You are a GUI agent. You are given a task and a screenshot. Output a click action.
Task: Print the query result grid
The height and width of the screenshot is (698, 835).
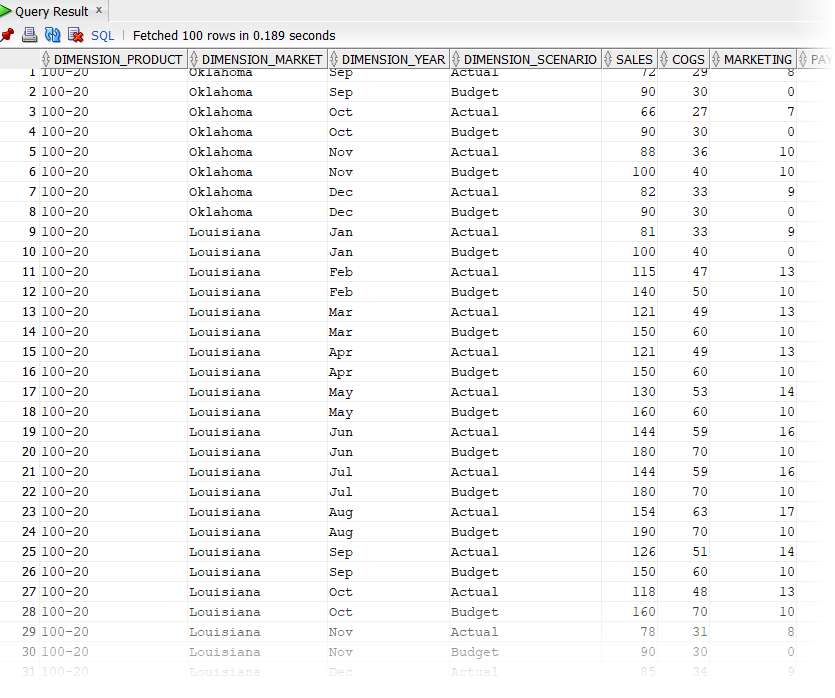(29, 35)
